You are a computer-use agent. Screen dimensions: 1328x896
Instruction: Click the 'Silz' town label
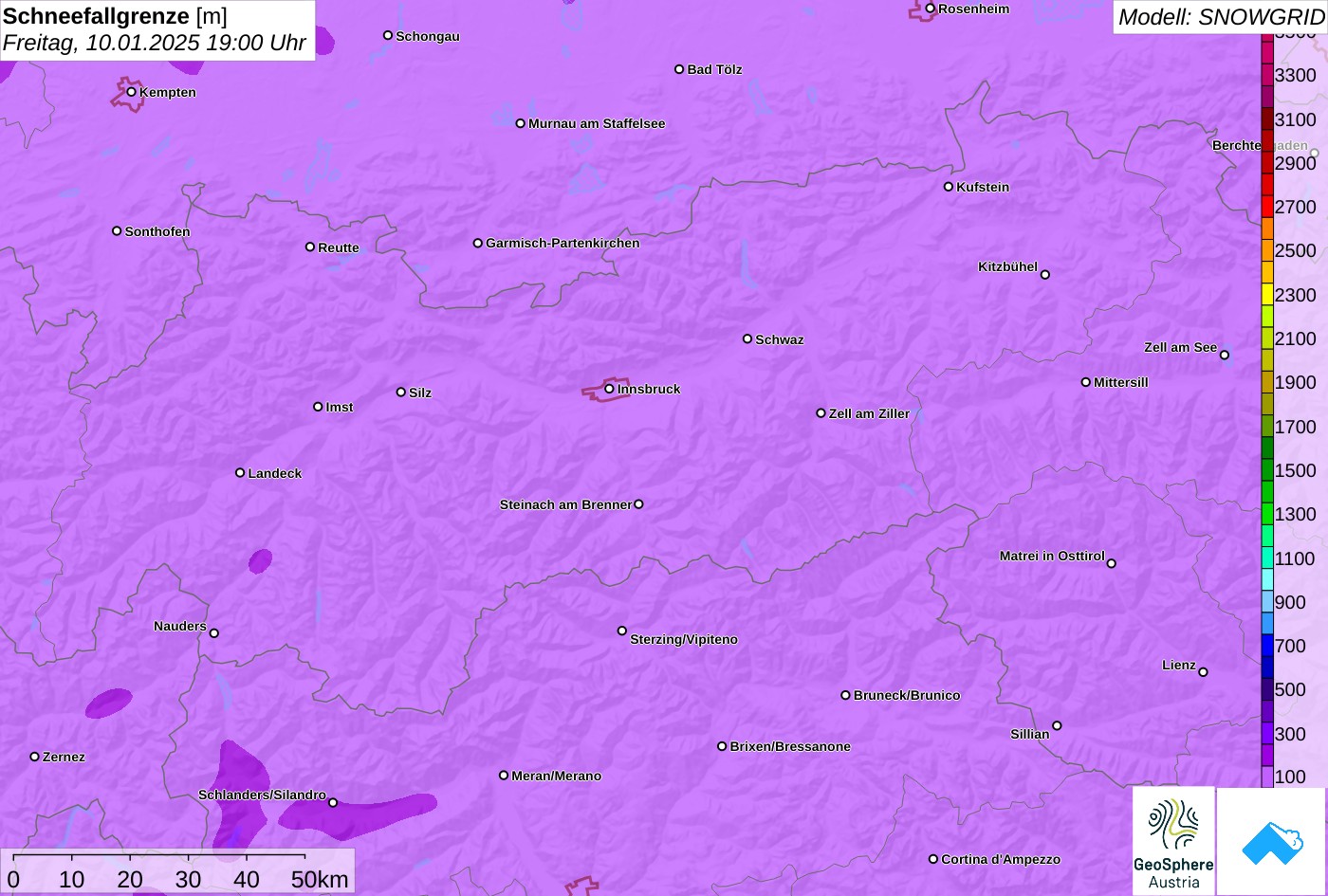click(420, 393)
